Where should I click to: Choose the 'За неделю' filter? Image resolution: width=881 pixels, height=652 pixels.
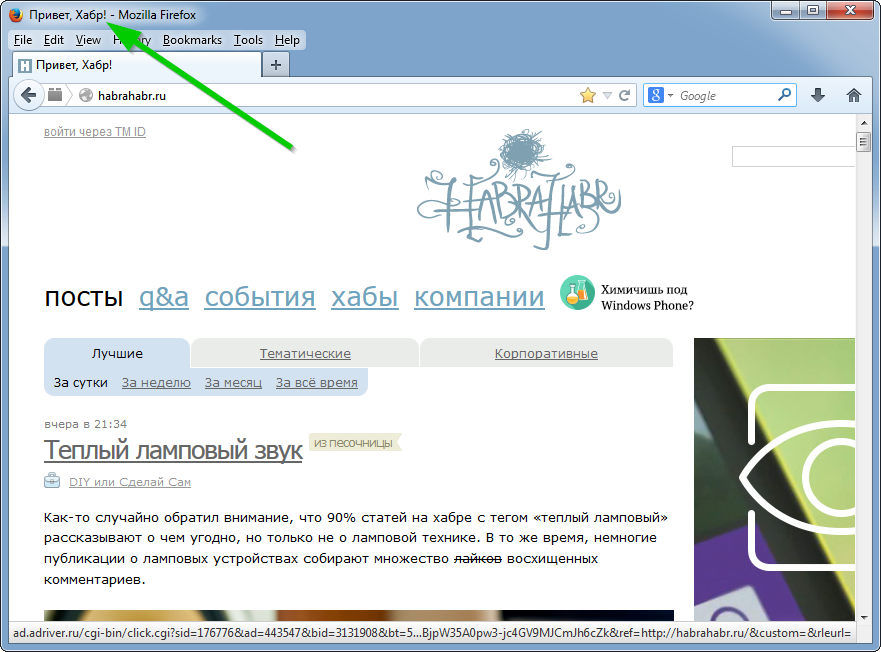[x=156, y=382]
